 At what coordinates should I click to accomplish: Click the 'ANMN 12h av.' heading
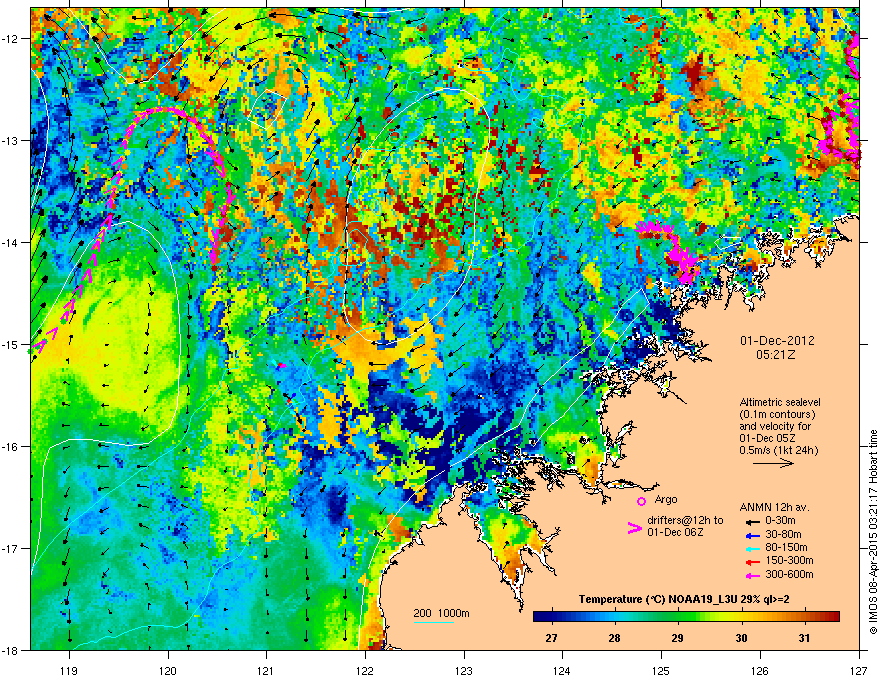pyautogui.click(x=774, y=507)
